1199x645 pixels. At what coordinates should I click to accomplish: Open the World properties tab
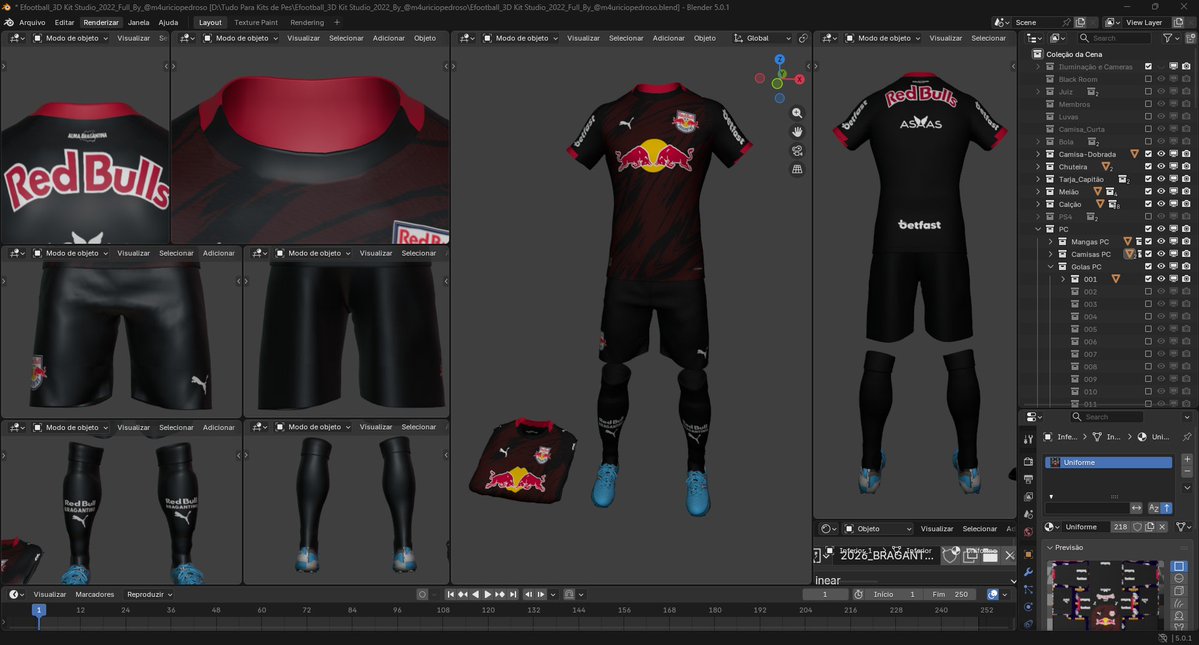coord(1028,532)
